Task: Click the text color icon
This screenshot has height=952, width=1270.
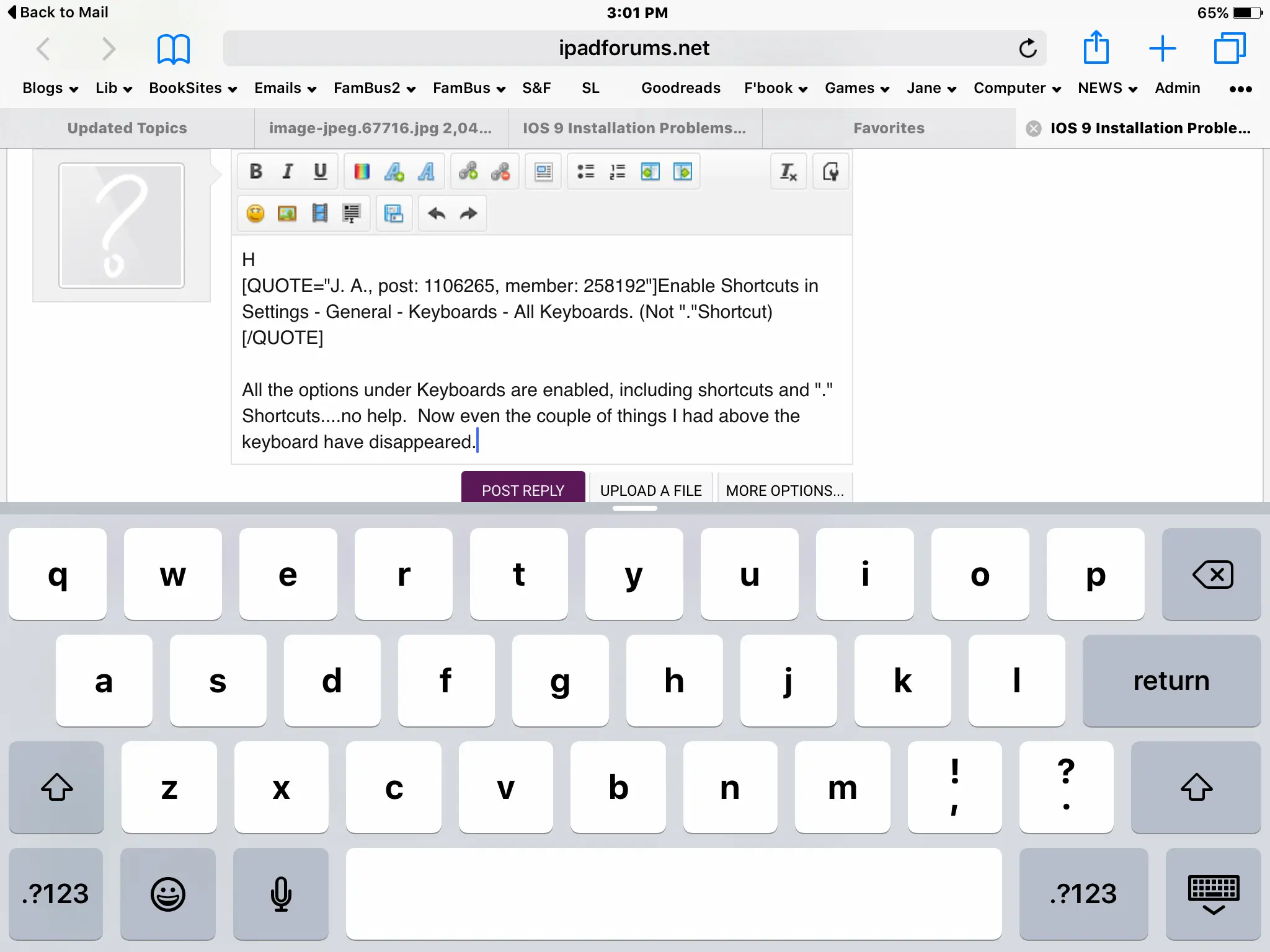Action: [x=362, y=172]
